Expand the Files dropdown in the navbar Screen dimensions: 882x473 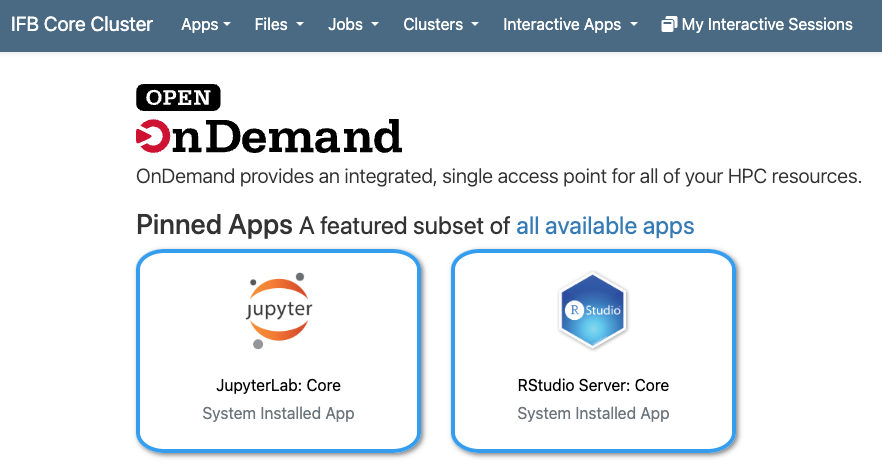coord(277,25)
